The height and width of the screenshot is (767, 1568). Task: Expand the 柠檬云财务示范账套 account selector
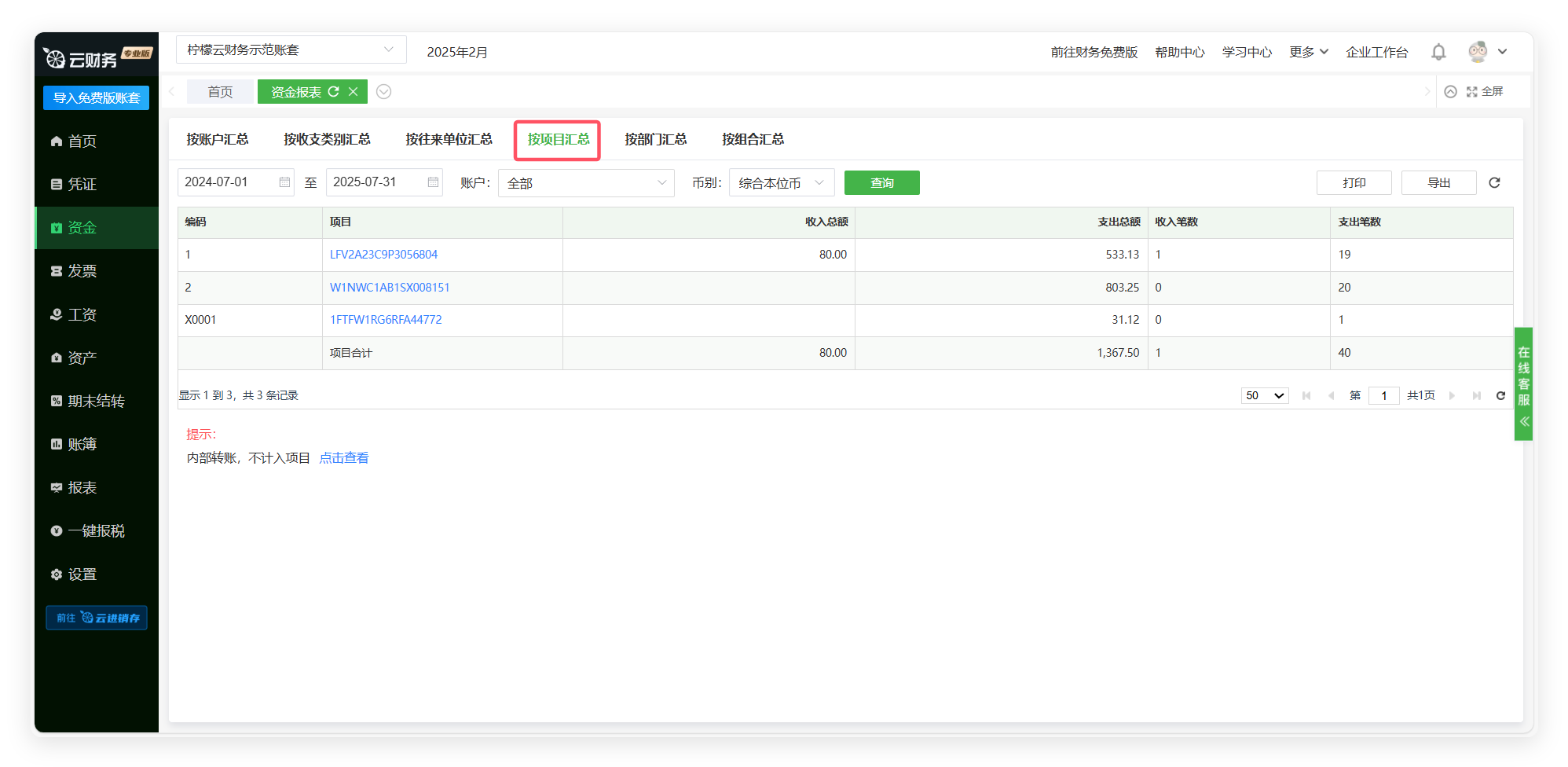[x=291, y=50]
